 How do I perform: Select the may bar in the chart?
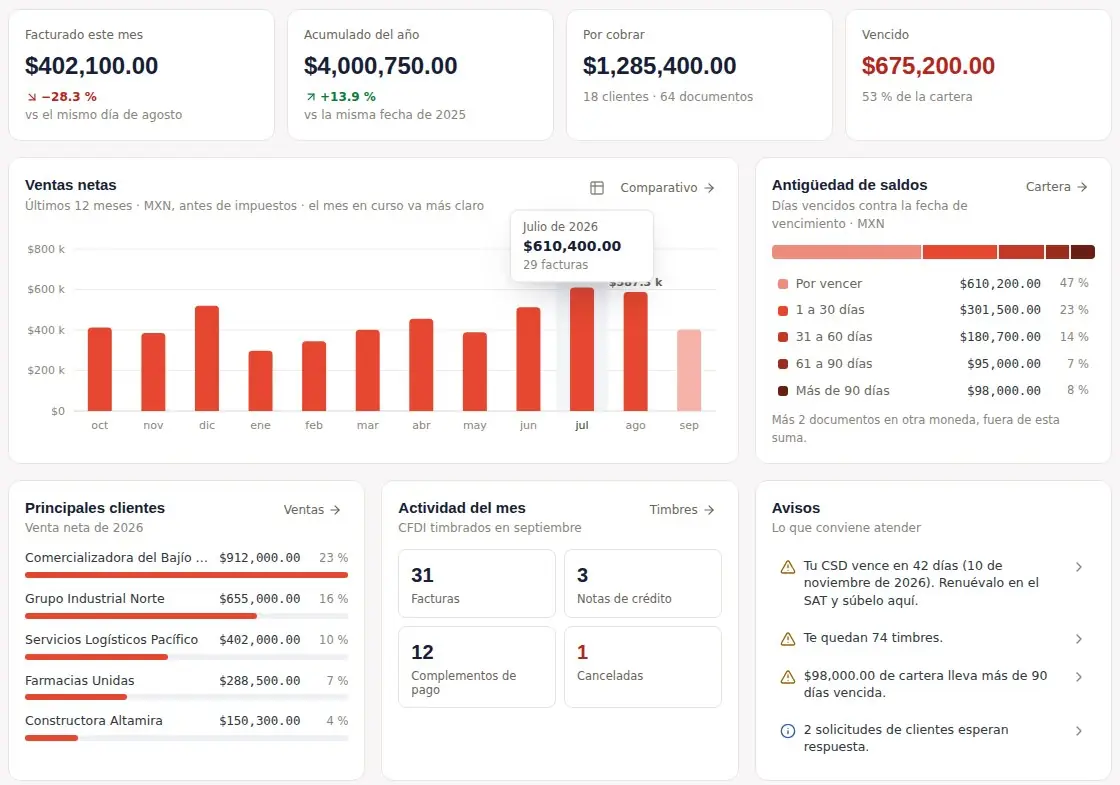[x=475, y=371]
